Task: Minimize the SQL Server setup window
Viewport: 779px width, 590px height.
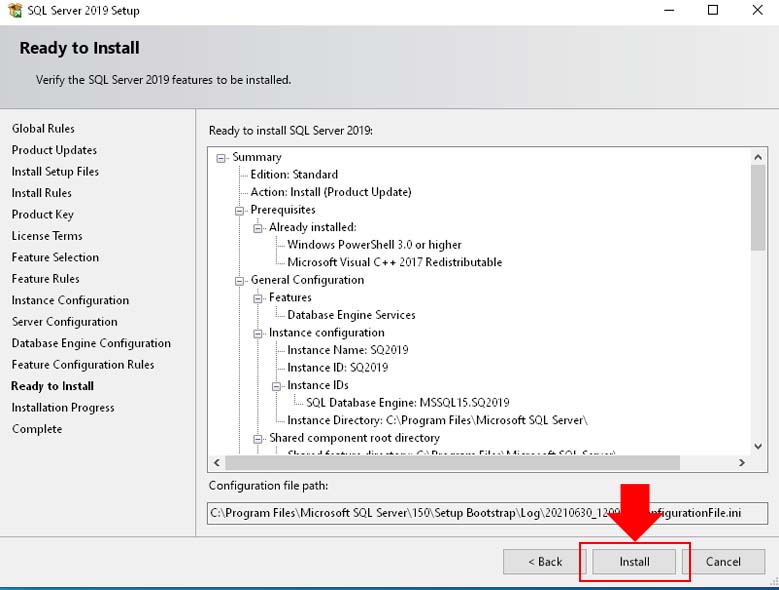Action: (669, 10)
